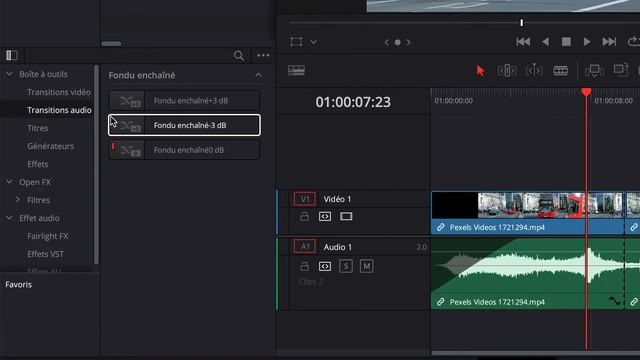Click ruler at 01:00:00:00 mark
The height and width of the screenshot is (360, 640).
coord(453,101)
